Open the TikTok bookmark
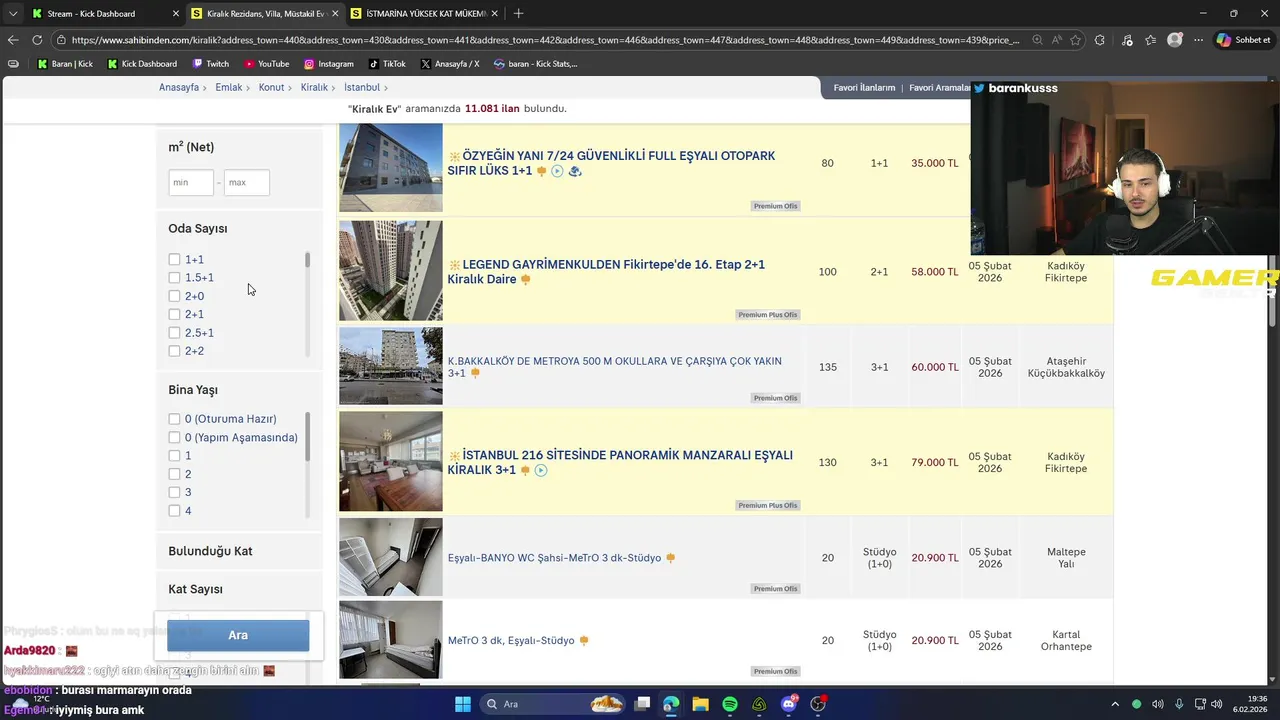This screenshot has height=720, width=1280. pos(387,64)
